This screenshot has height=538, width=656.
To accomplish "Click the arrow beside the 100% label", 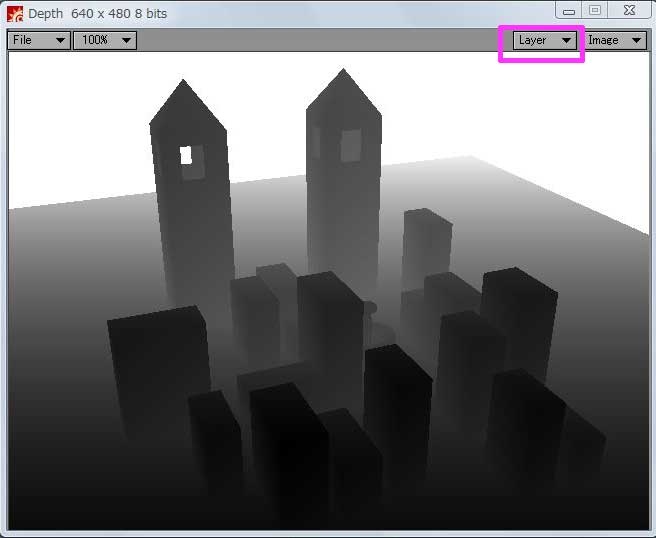I will 126,41.
